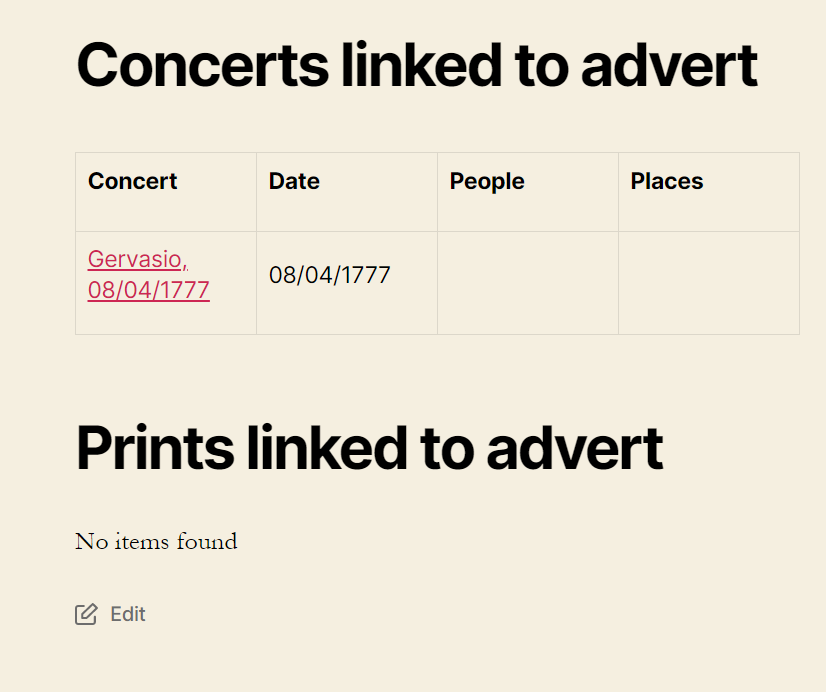Screen dimensions: 826x692
Task: Click the Edit text label
Action: pos(128,614)
